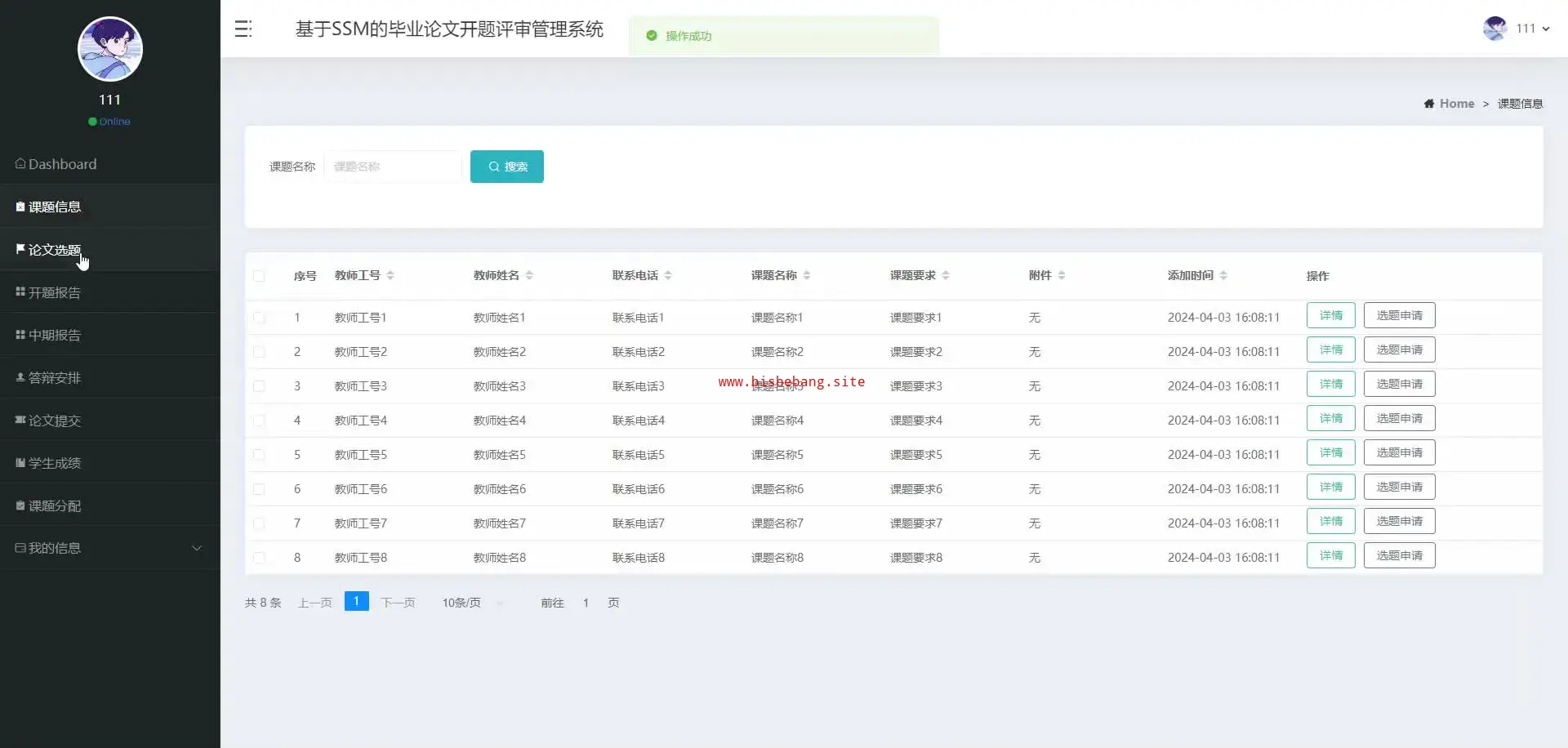Click the sort arrows beside 教师工号
Image resolution: width=1568 pixels, height=748 pixels.
coord(390,276)
